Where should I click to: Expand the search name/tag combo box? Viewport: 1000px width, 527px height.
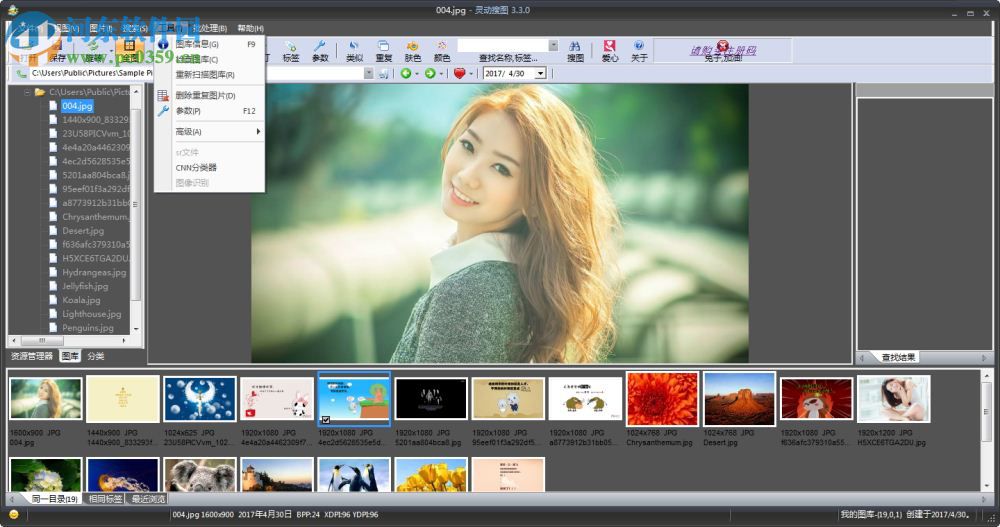(x=553, y=45)
